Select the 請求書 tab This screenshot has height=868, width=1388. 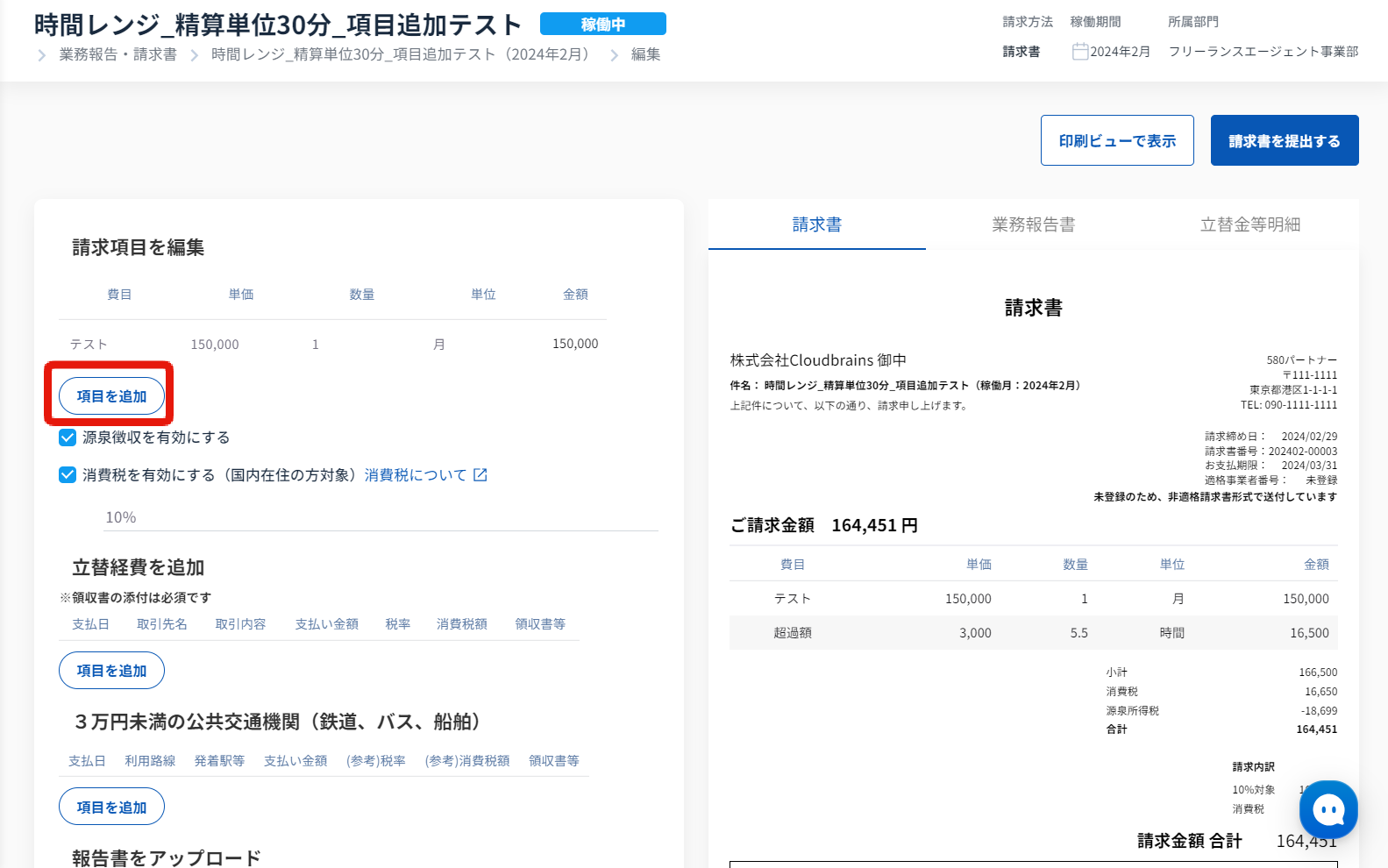816,225
